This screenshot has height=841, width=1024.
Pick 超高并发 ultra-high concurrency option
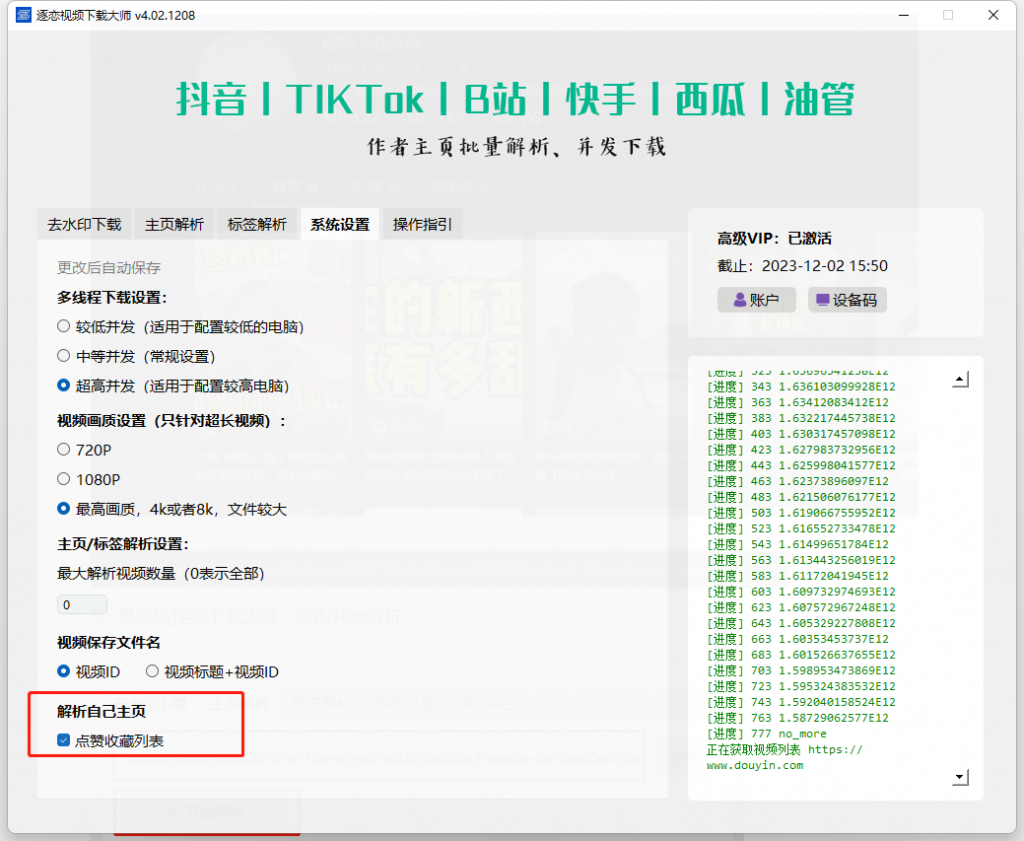tap(63, 385)
